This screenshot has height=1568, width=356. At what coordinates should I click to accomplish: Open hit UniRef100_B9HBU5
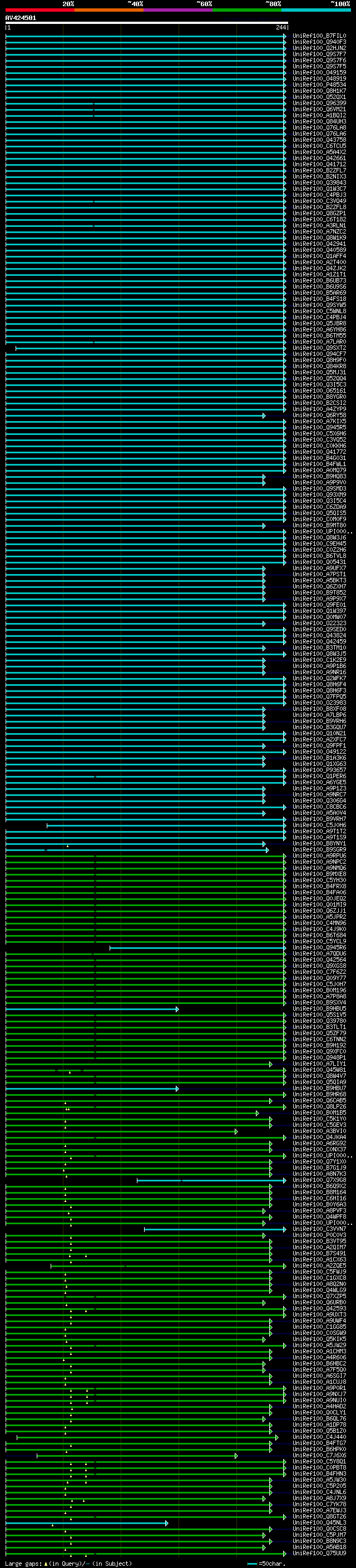pyautogui.click(x=319, y=1008)
